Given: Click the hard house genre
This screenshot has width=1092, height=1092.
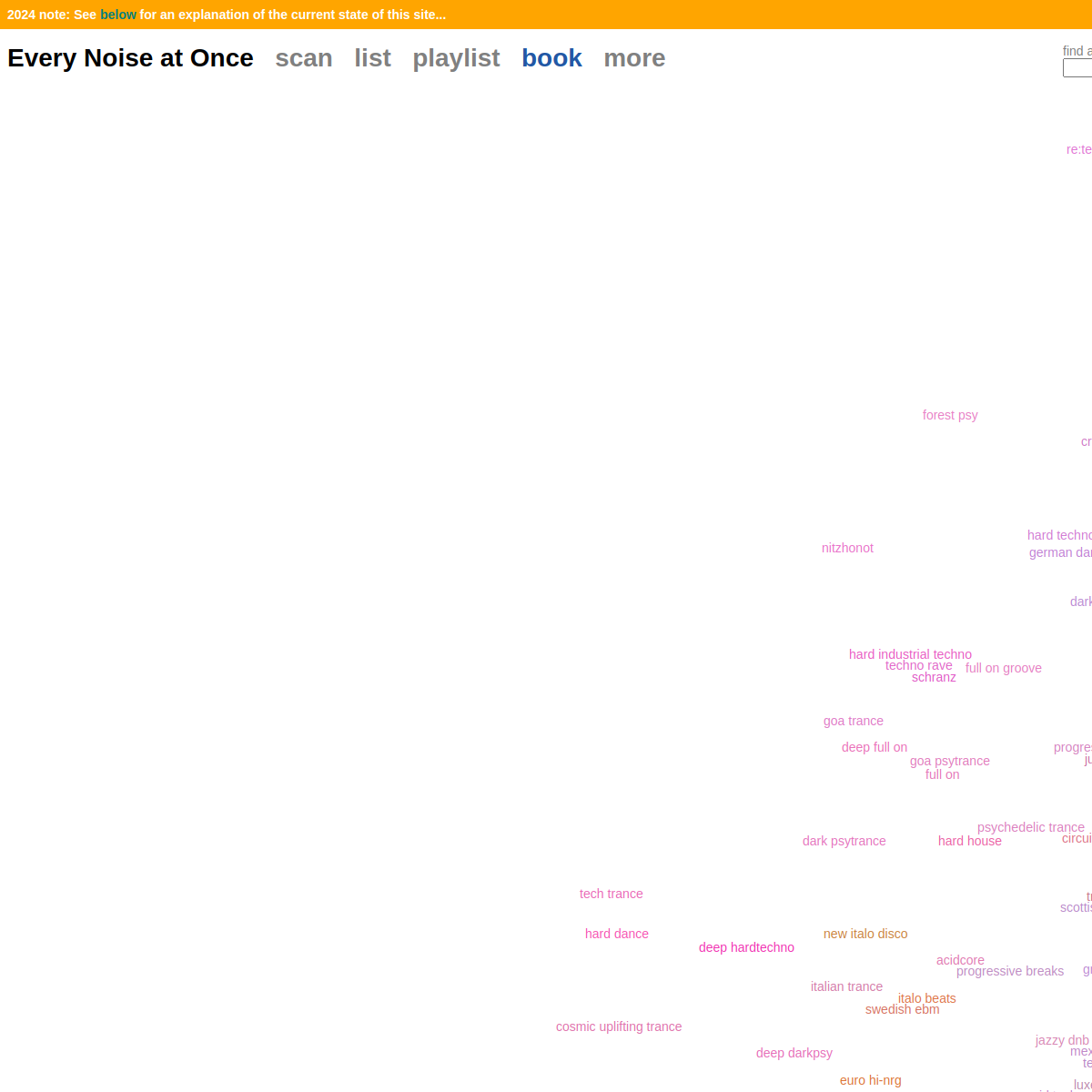Looking at the screenshot, I should tap(969, 841).
